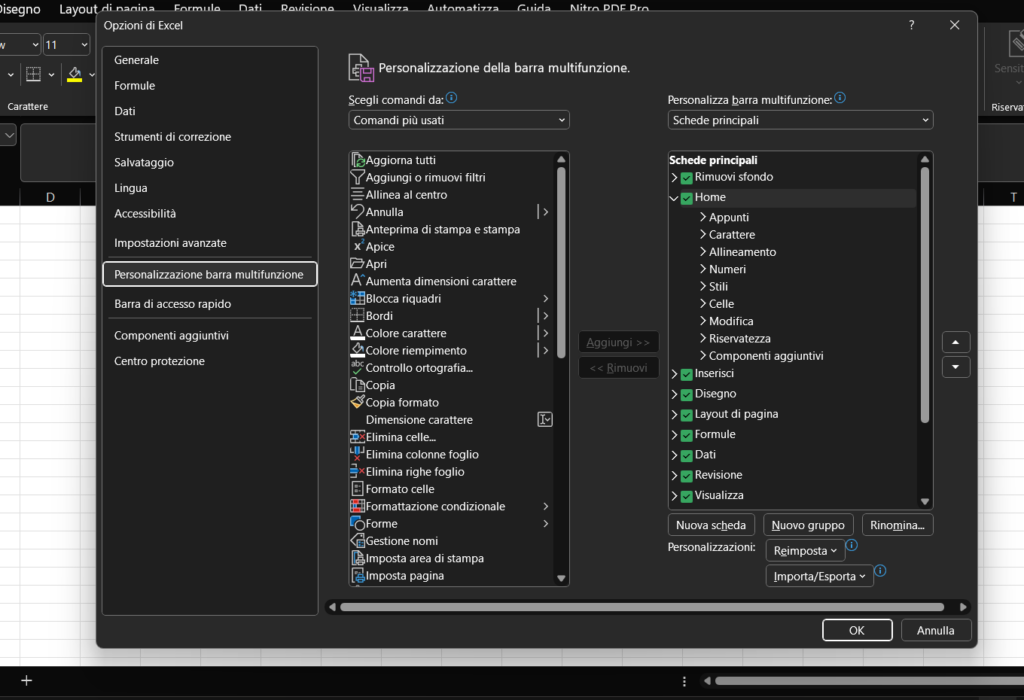Viewport: 1024px width, 700px height.
Task: Expand the Carattere group in Home
Action: [x=703, y=235]
